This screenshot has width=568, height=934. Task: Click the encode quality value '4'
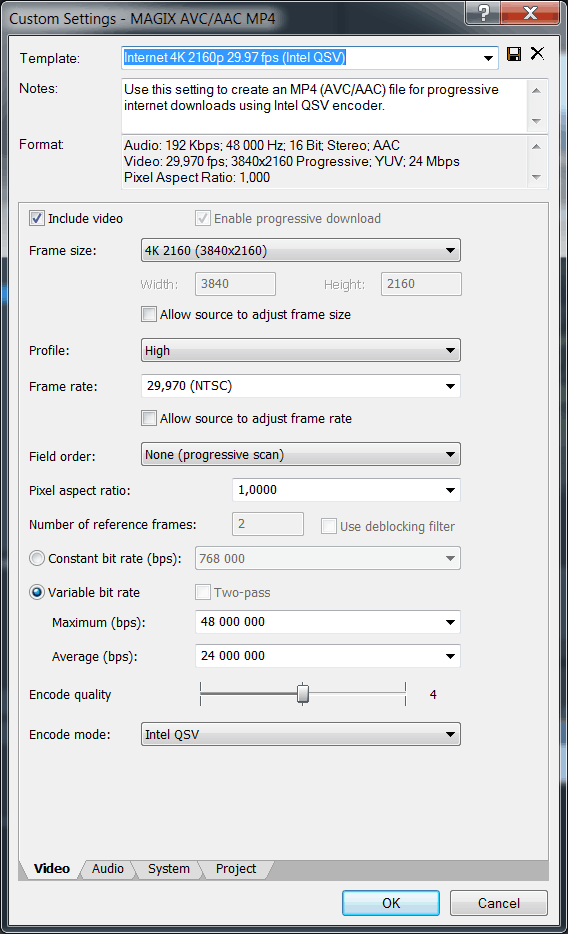pyautogui.click(x=433, y=695)
